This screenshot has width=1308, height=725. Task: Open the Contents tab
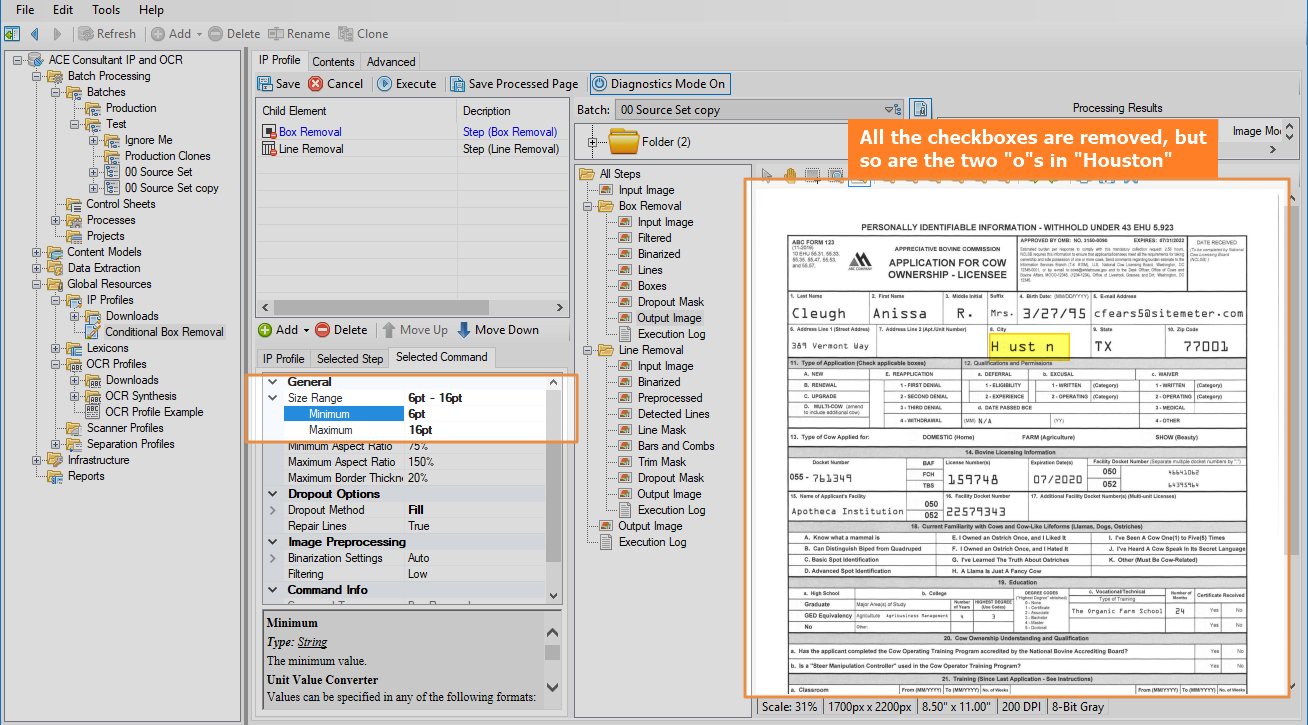pyautogui.click(x=333, y=61)
